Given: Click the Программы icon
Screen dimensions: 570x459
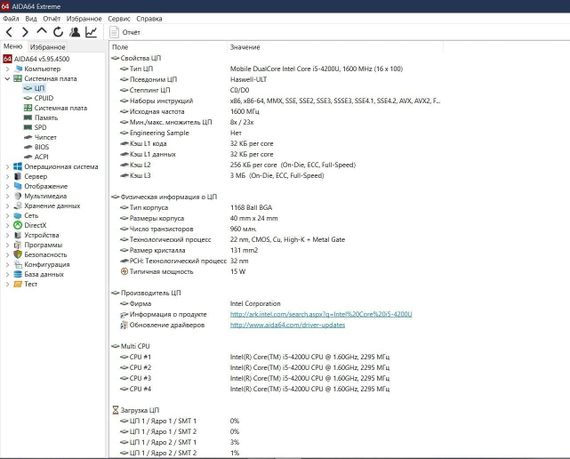Looking at the screenshot, I should click(x=18, y=245).
